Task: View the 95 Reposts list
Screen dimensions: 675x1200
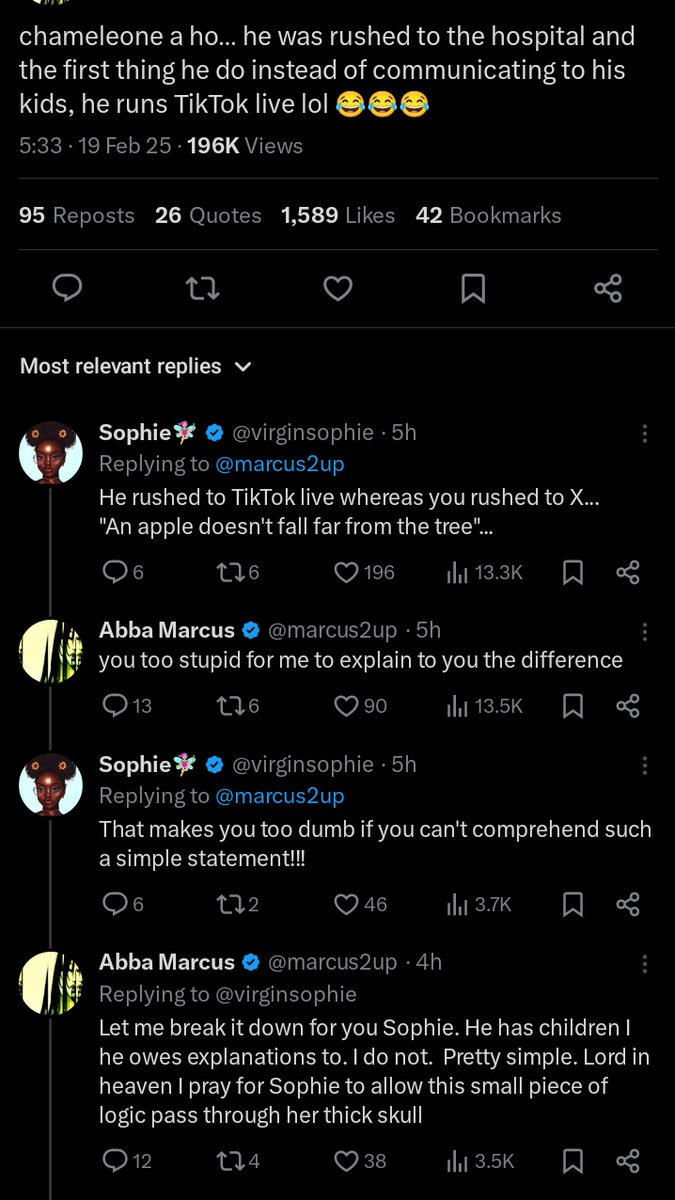Action: point(77,215)
